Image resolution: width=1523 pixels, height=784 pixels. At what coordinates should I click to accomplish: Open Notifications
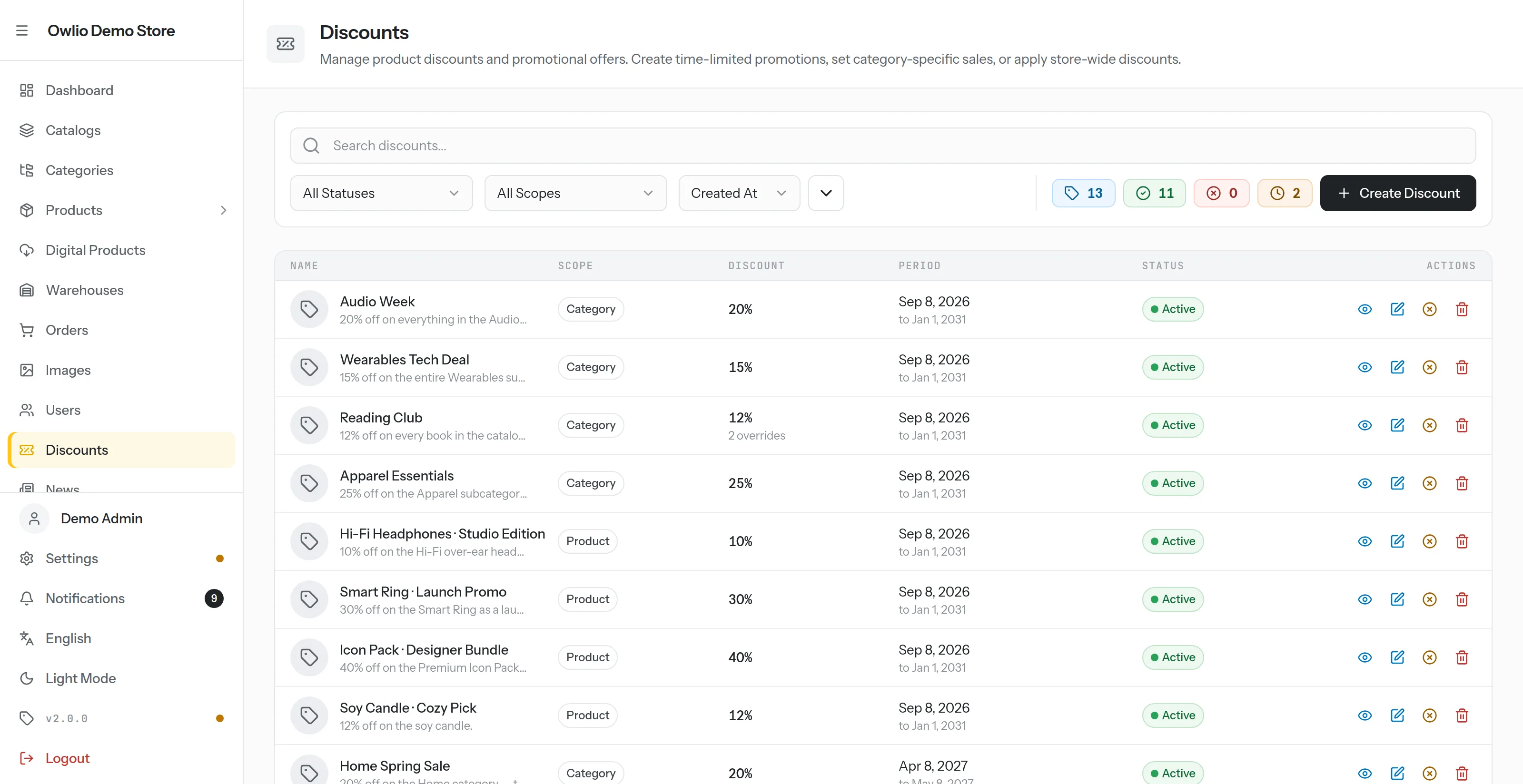click(x=121, y=598)
